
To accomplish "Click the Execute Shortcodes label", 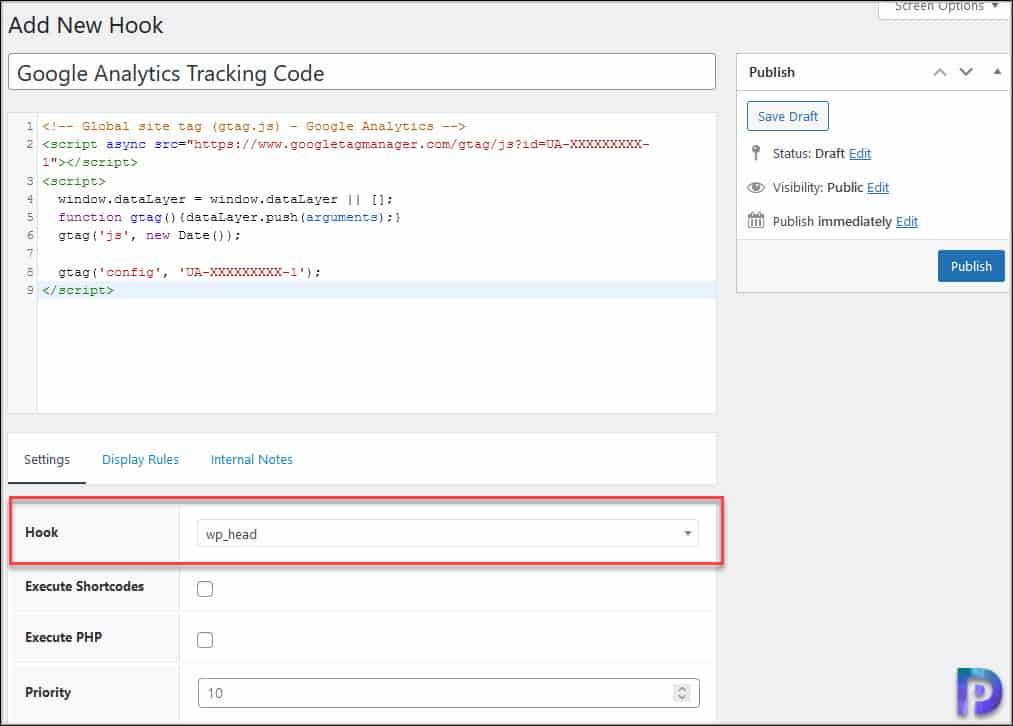I will coord(85,586).
